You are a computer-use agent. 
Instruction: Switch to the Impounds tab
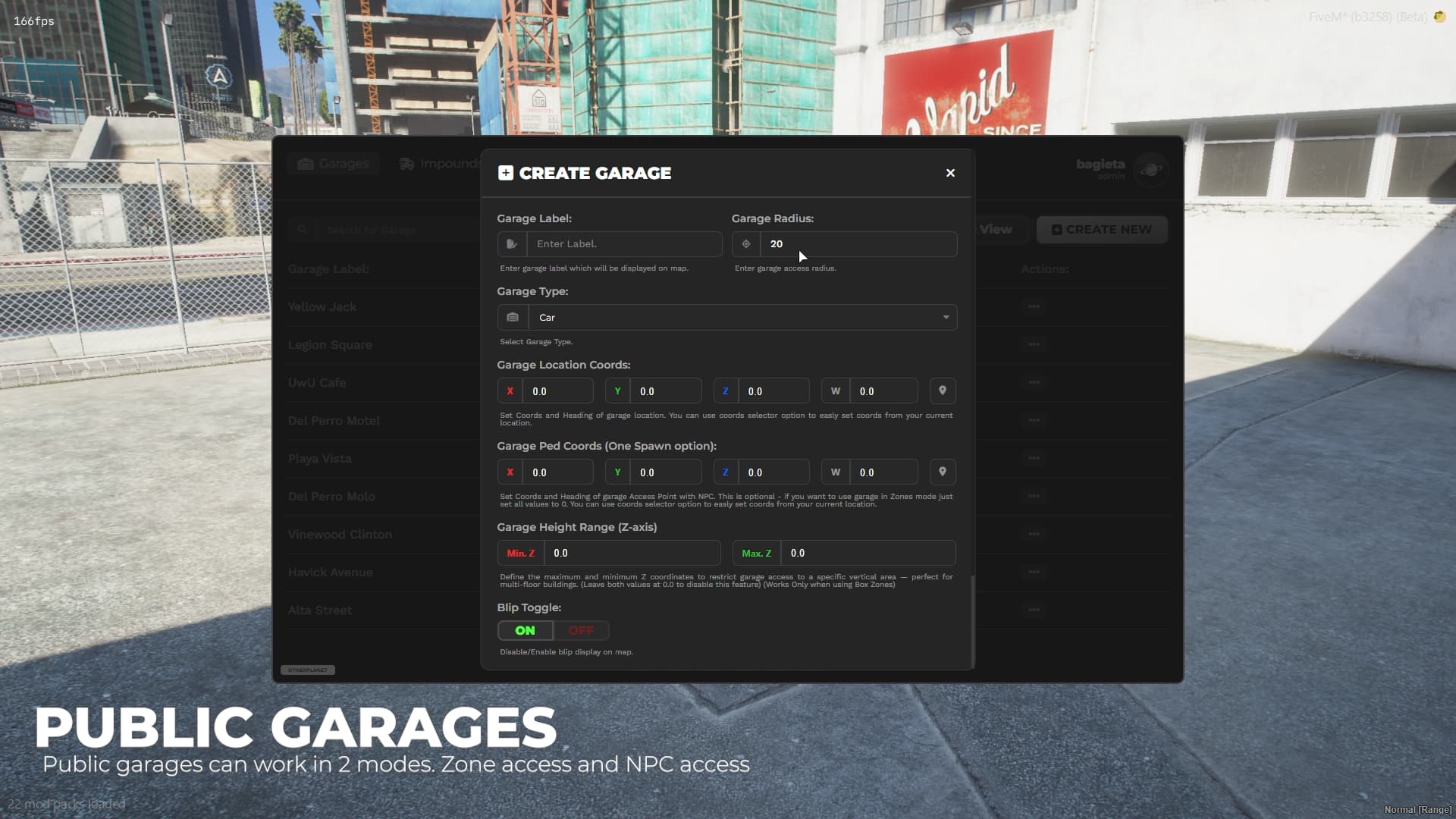point(440,164)
